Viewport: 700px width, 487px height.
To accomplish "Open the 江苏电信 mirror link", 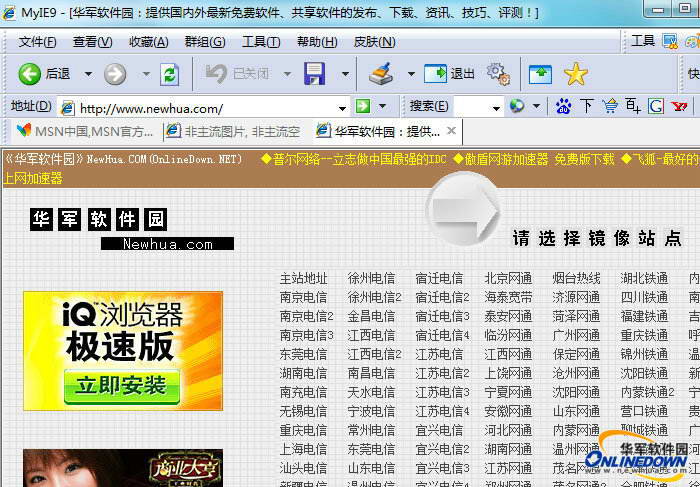I will pos(439,354).
